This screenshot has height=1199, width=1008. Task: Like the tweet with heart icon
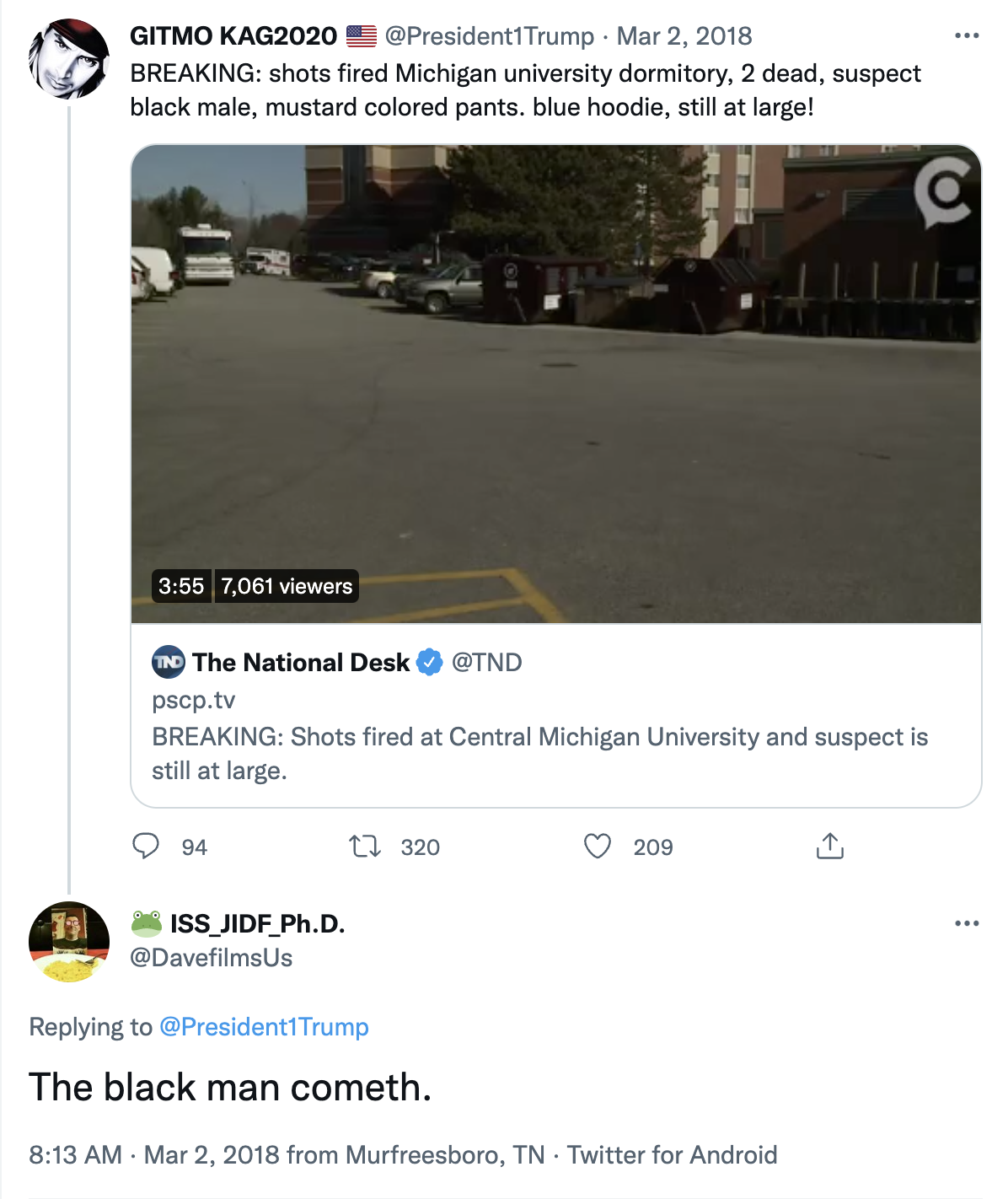click(x=598, y=846)
